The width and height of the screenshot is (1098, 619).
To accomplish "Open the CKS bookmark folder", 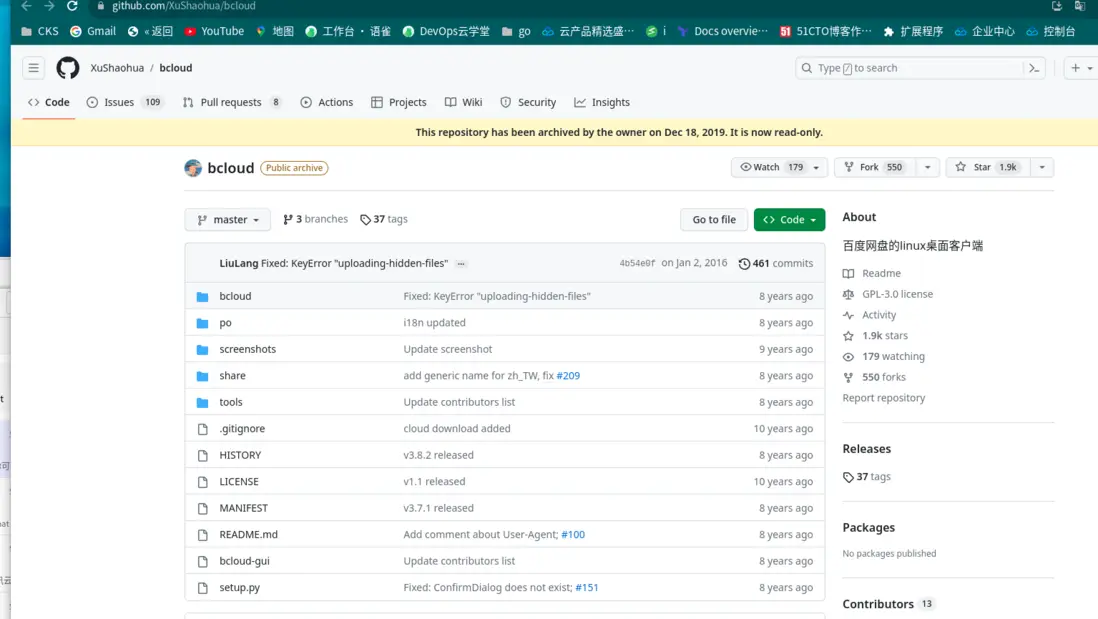I will pos(40,31).
